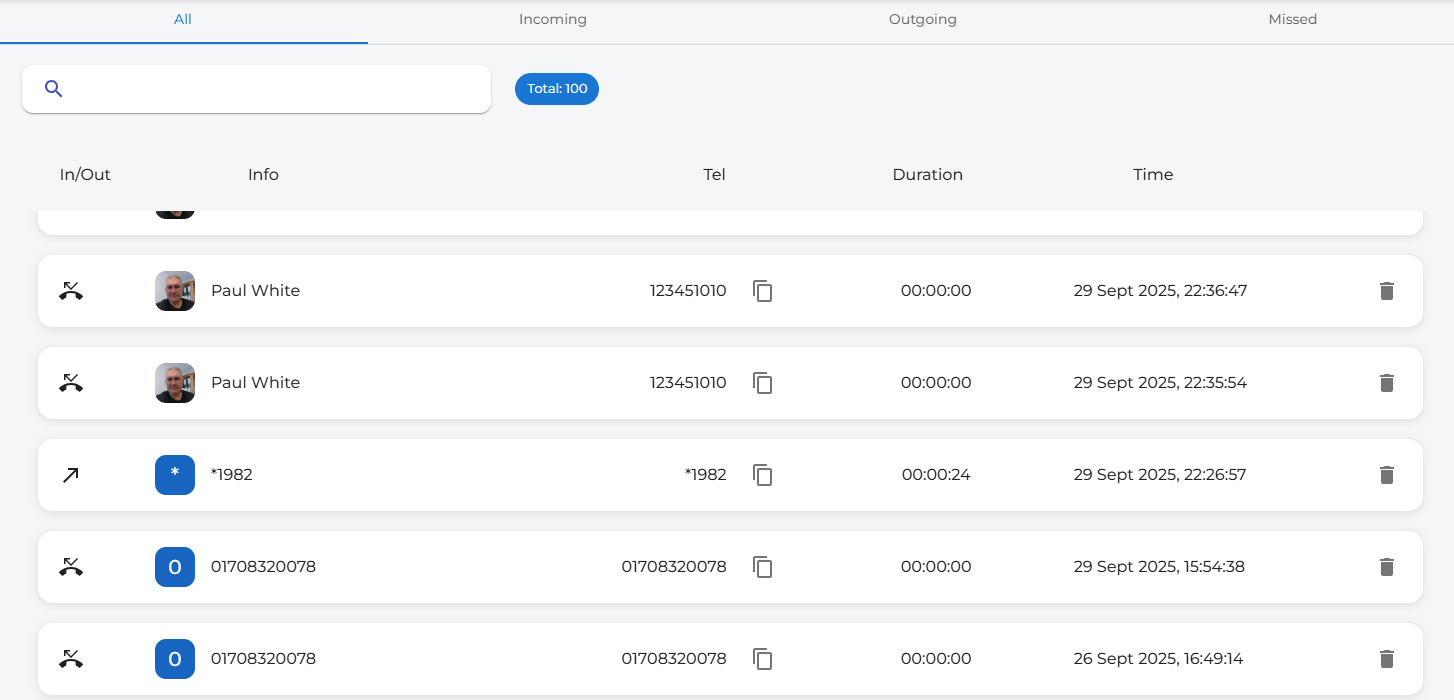Viewport: 1454px width, 700px height.
Task: Click the outgoing arrow icon for *1982
Action: pyautogui.click(x=70, y=475)
